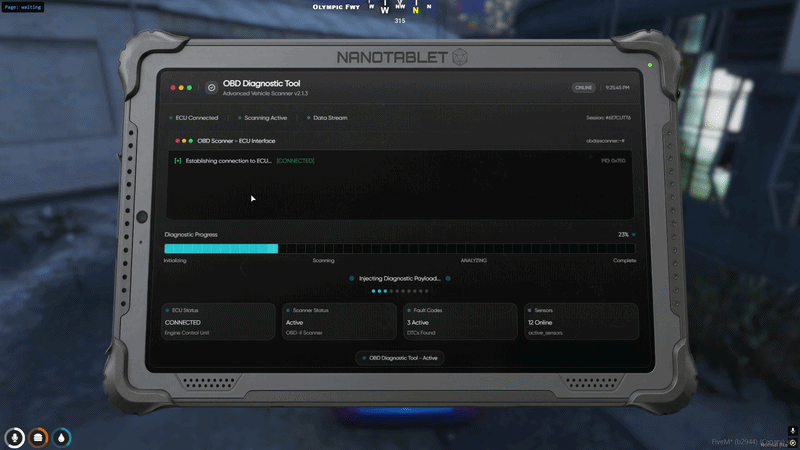Click the orange food status HUD icon
This screenshot has width=800, height=450.
[x=38, y=437]
